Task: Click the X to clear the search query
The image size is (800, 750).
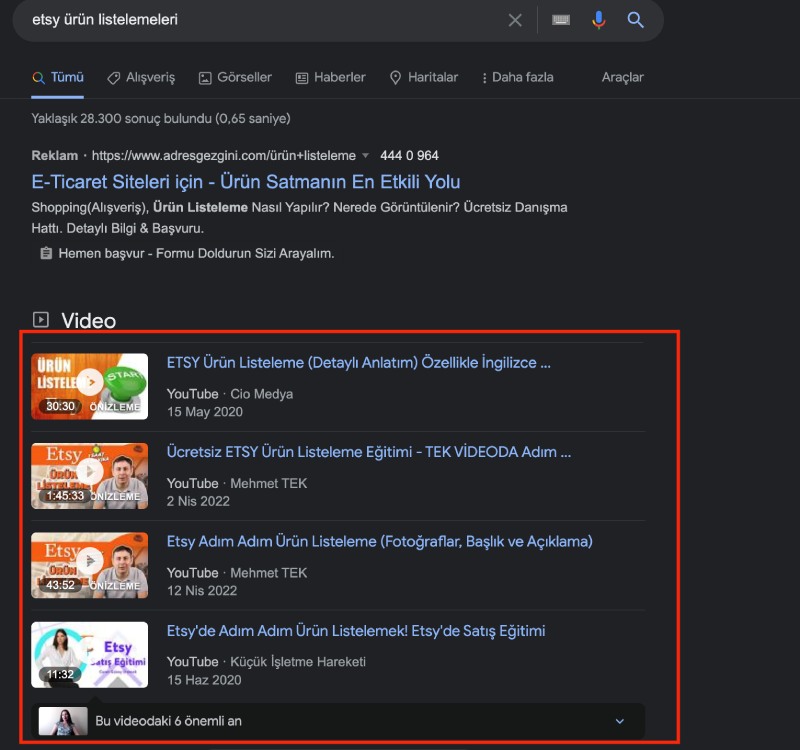Action: 515,20
